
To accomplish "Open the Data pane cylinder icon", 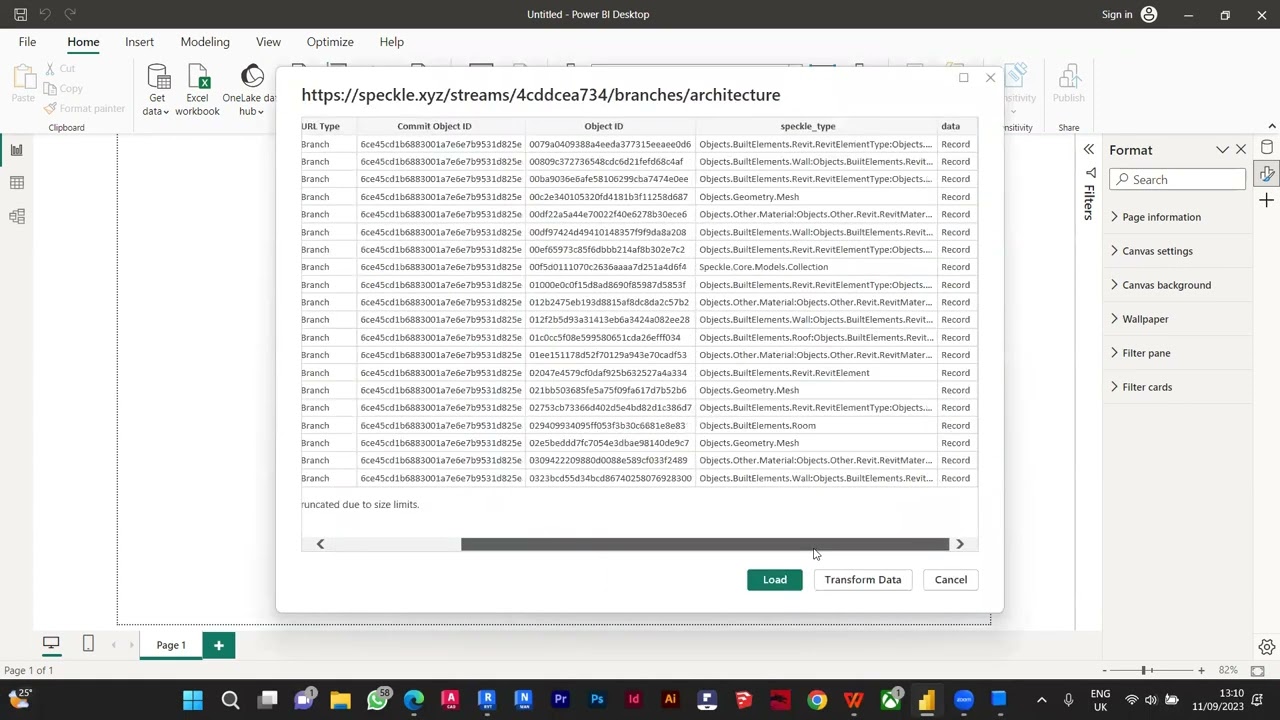I will tap(1267, 148).
